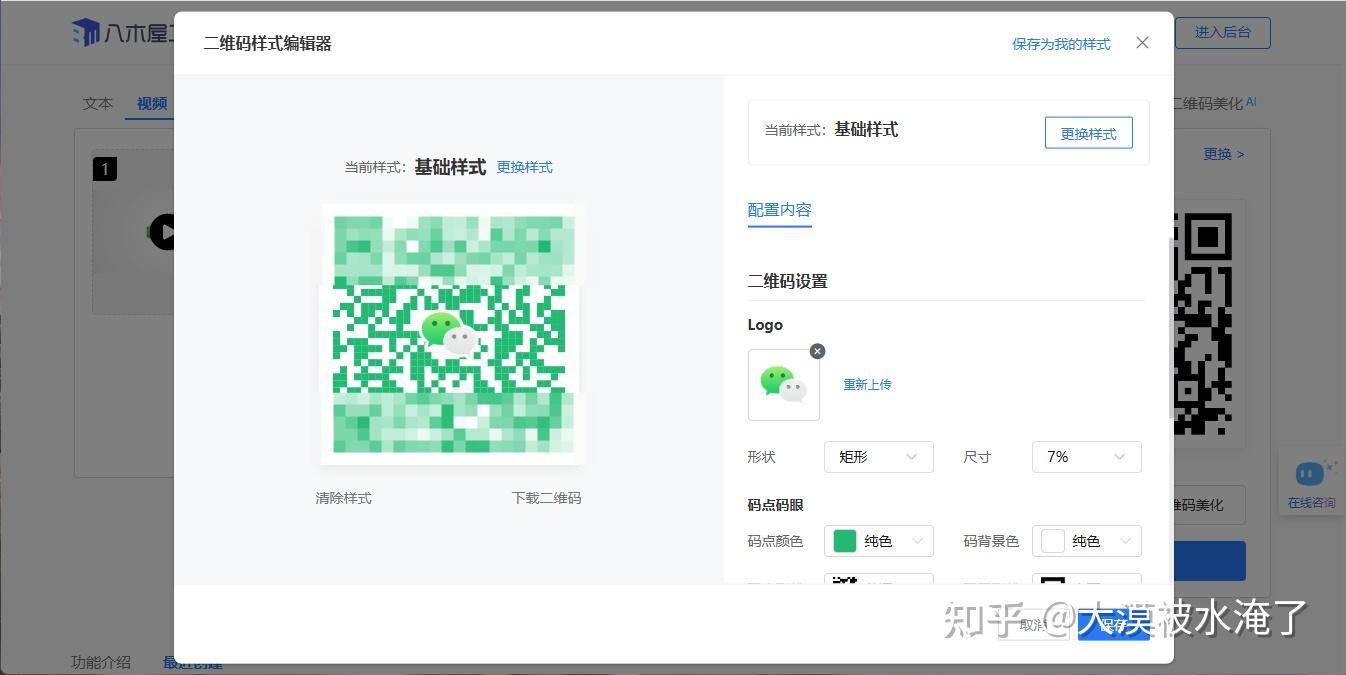Click 进入后台 button in background page
The width and height of the screenshot is (1346, 675).
[x=1222, y=32]
